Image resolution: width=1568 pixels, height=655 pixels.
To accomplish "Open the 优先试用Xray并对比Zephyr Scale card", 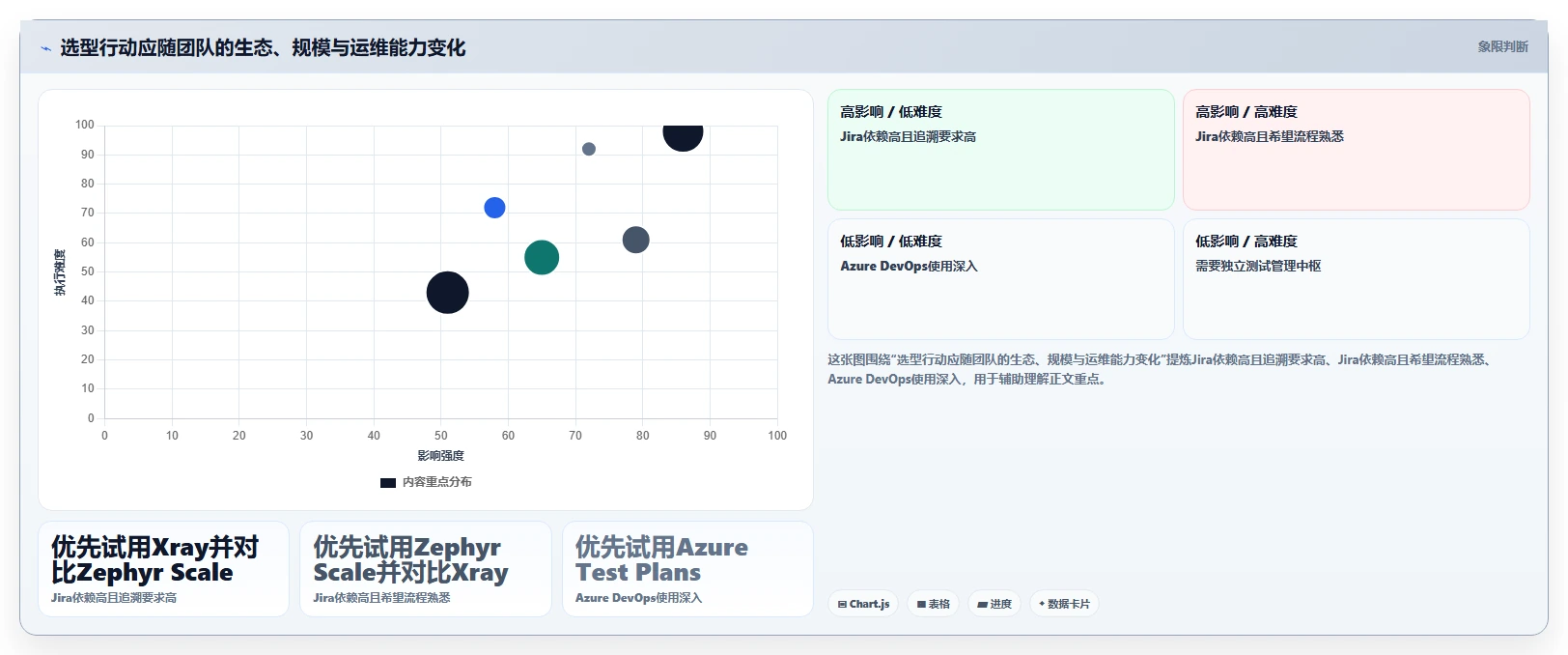I will [163, 569].
